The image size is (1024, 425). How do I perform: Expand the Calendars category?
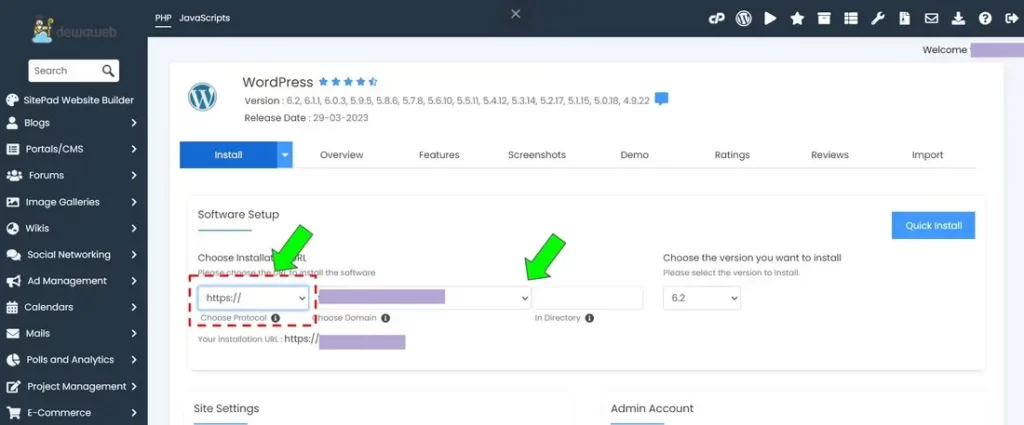[x=72, y=307]
